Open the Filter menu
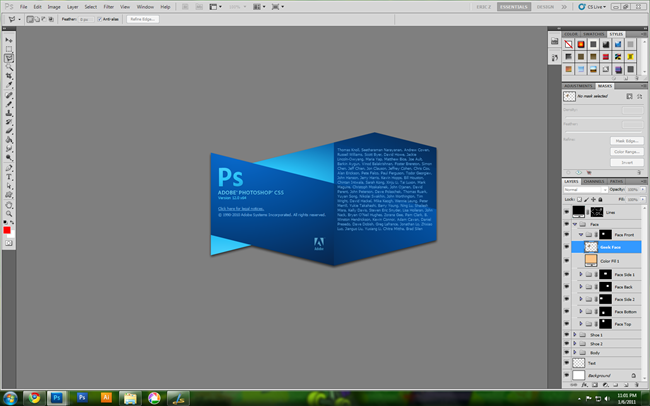Screen dimensions: 650x406 pos(109,7)
